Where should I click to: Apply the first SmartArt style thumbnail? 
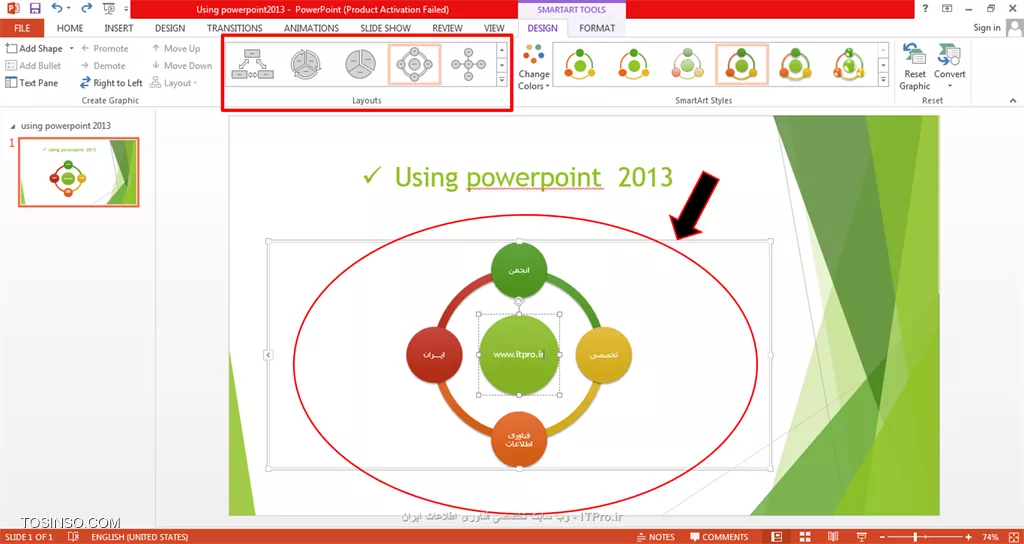click(x=581, y=65)
